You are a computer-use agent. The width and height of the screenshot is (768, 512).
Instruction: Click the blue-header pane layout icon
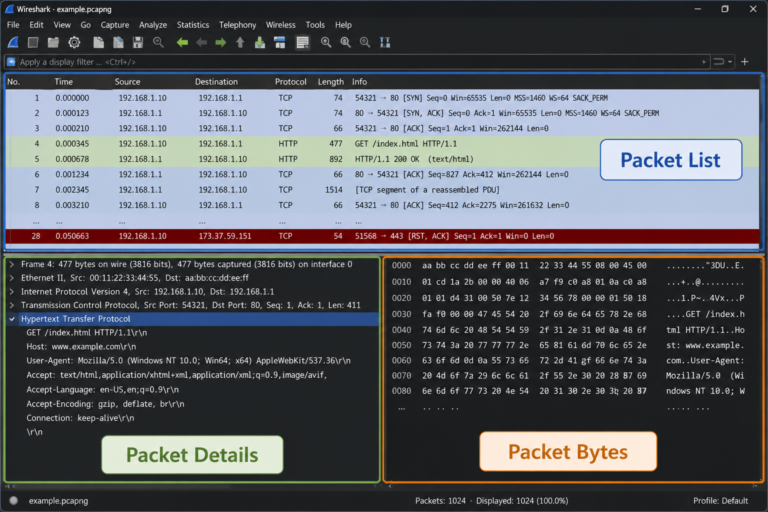pyautogui.click(x=280, y=43)
